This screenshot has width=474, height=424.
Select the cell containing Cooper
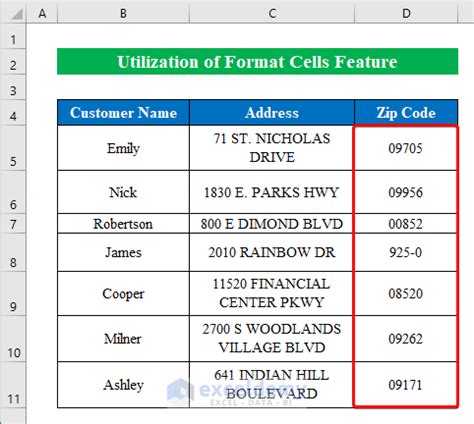tap(123, 294)
